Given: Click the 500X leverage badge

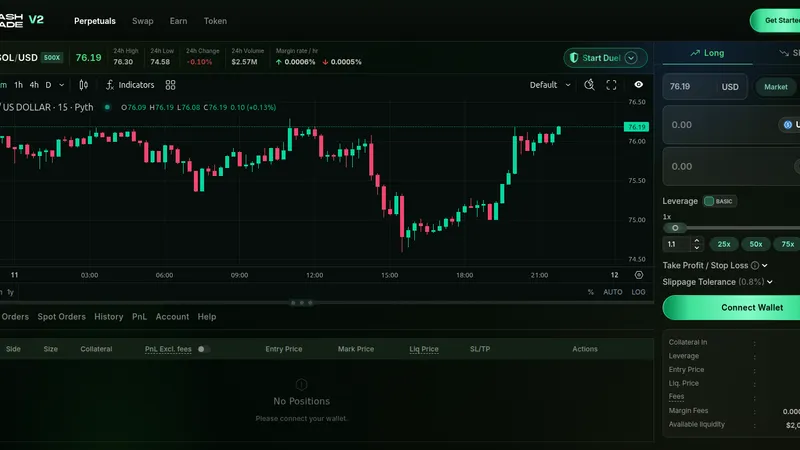Looking at the screenshot, I should coord(52,58).
